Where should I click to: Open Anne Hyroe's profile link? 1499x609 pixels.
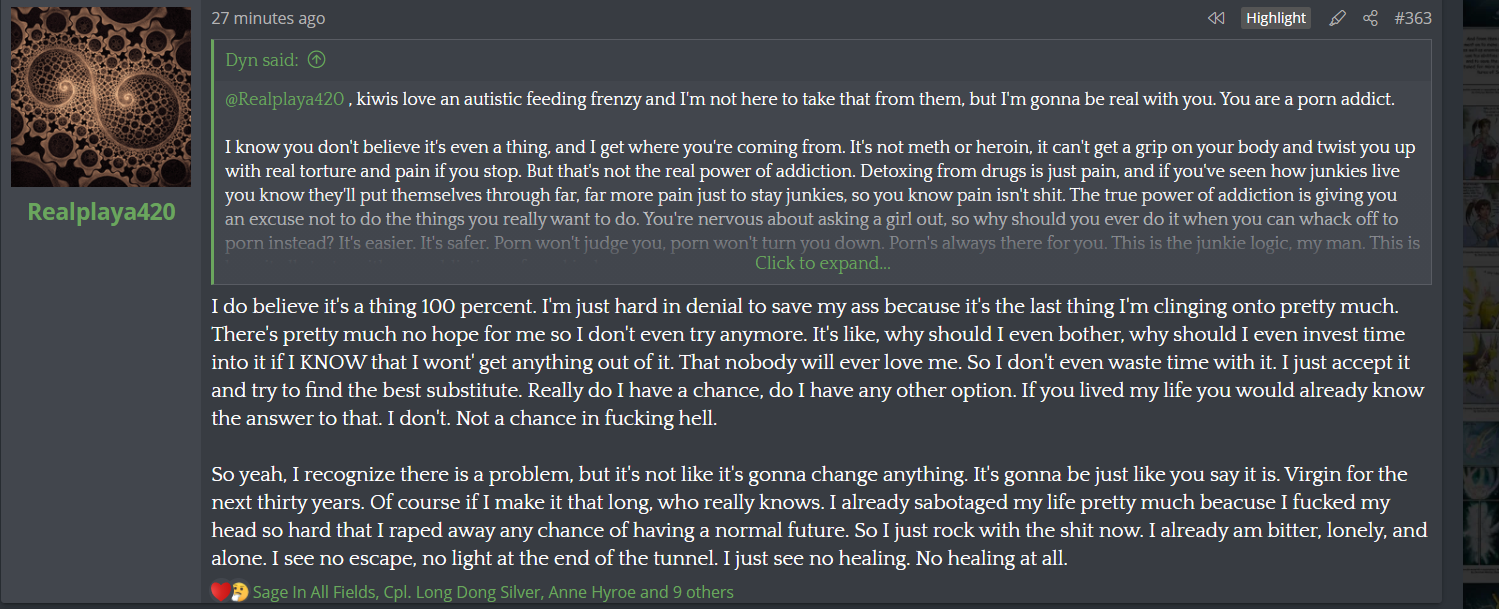[592, 592]
